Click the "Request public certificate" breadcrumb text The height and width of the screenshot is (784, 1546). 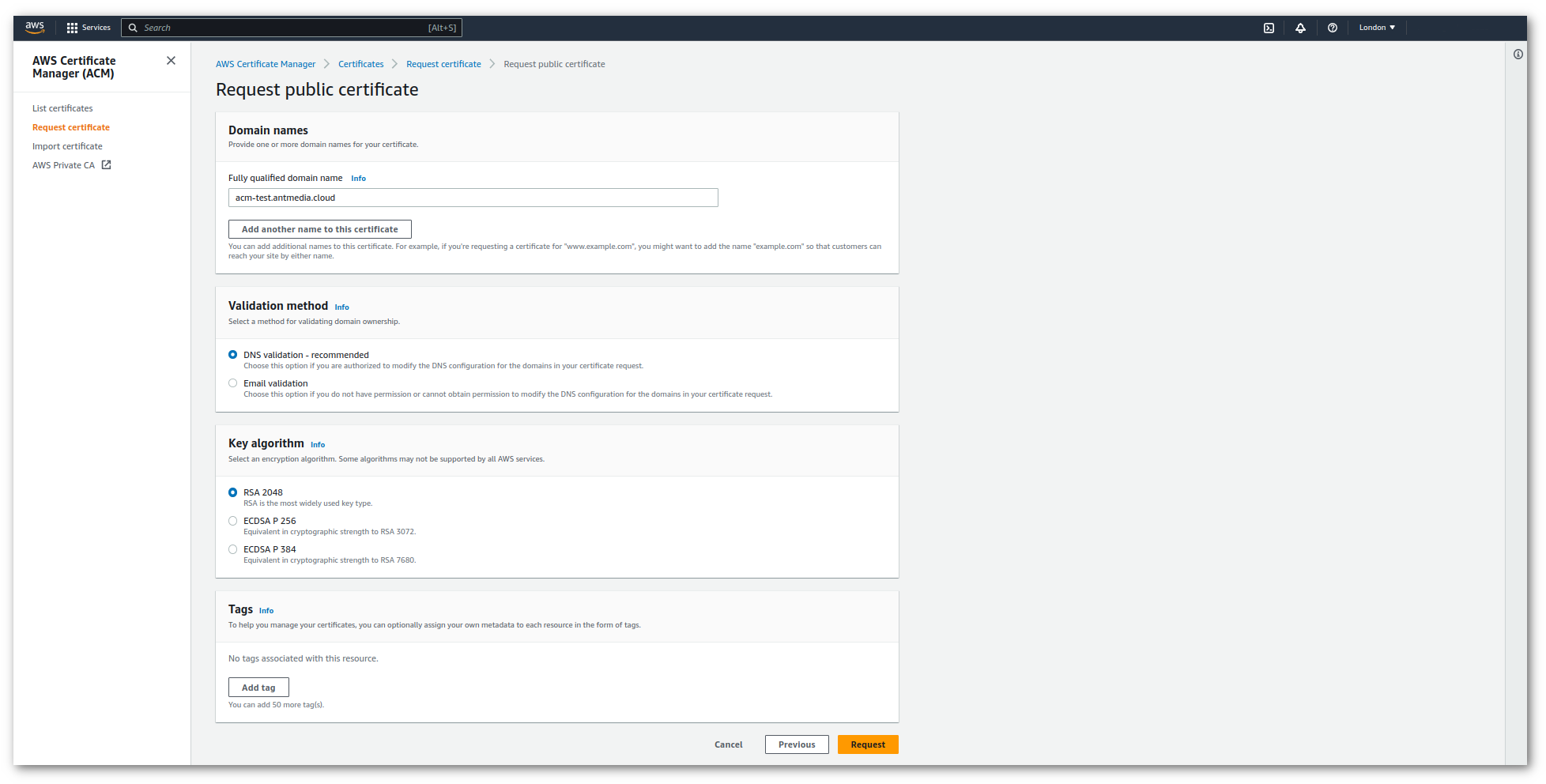(x=554, y=64)
